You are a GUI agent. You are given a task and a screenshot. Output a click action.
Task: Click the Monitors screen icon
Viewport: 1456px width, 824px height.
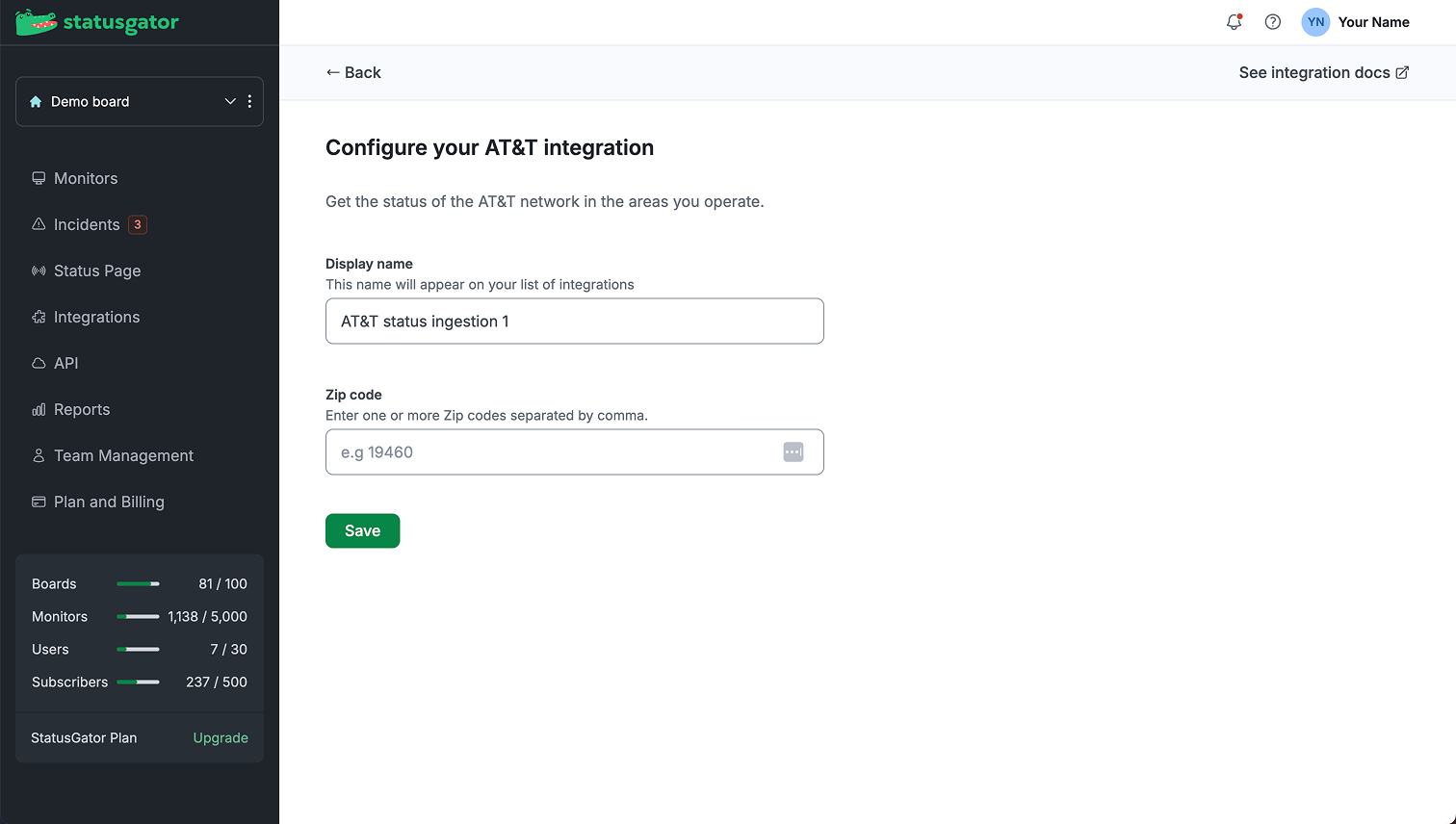point(39,178)
